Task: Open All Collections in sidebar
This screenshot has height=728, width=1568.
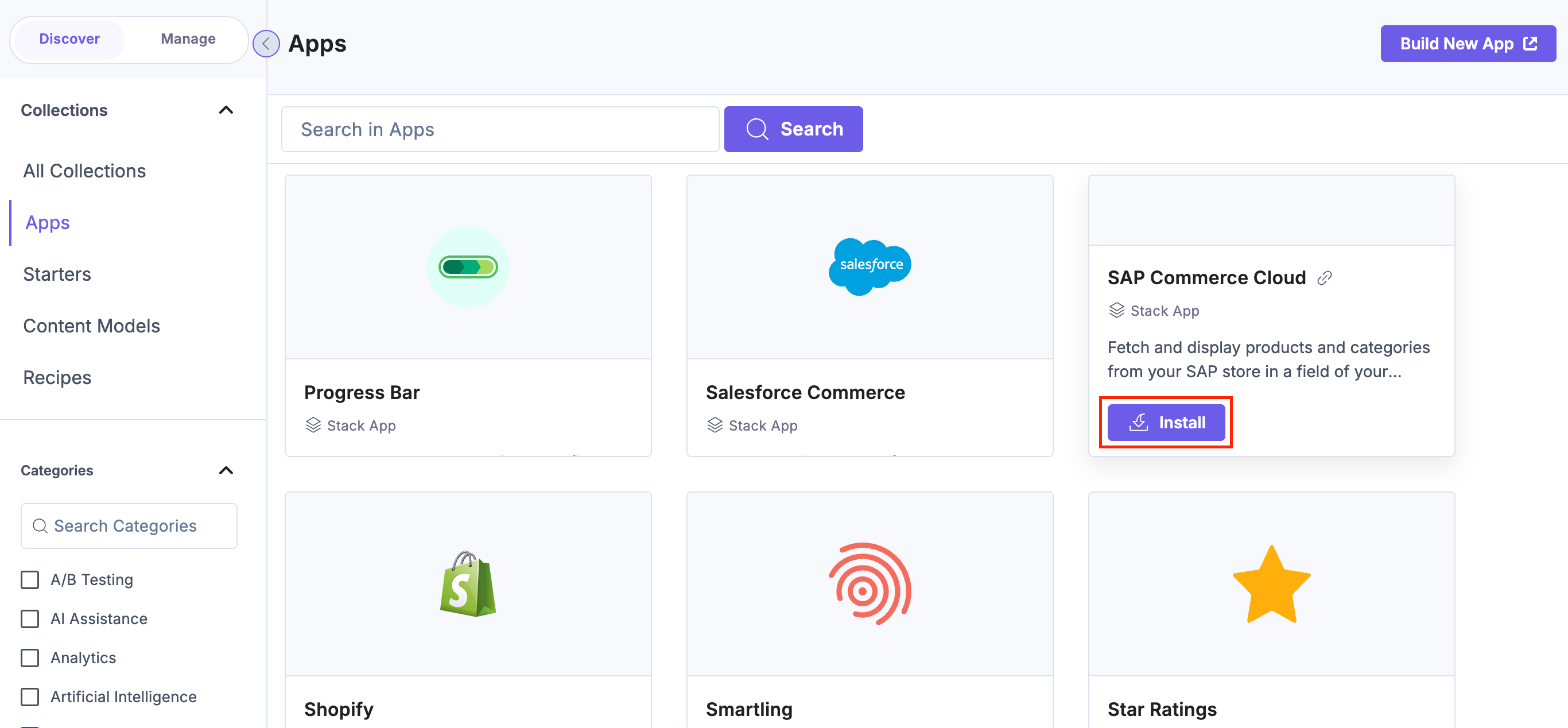Action: click(84, 171)
